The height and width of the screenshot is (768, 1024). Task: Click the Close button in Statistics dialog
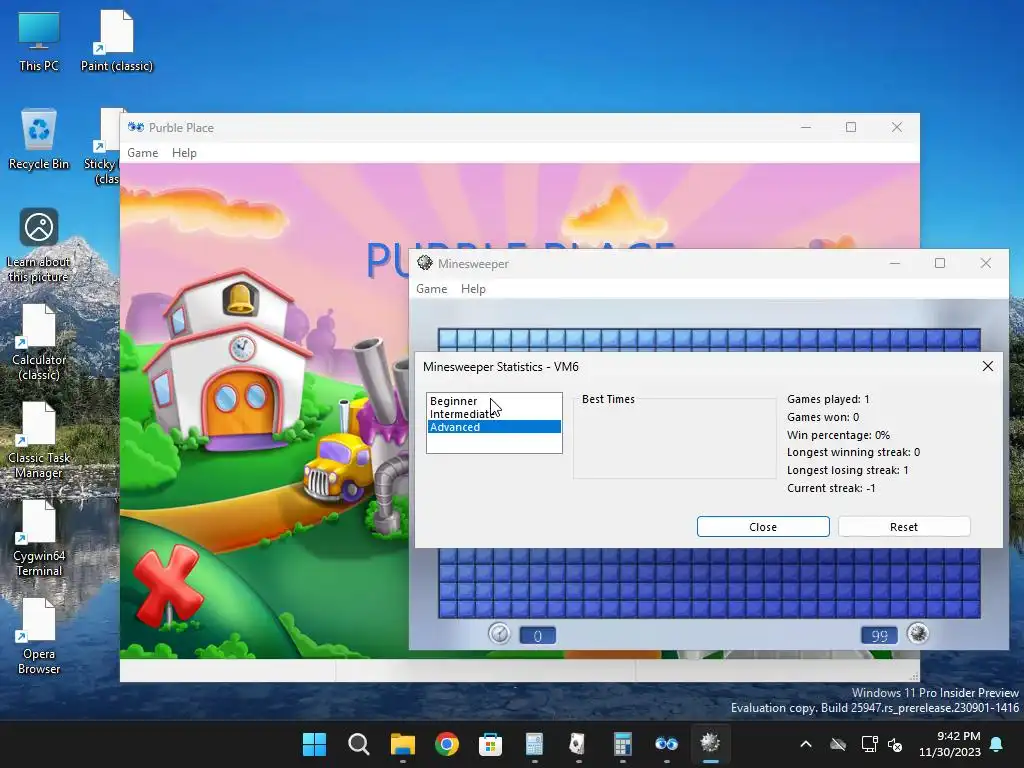[763, 526]
